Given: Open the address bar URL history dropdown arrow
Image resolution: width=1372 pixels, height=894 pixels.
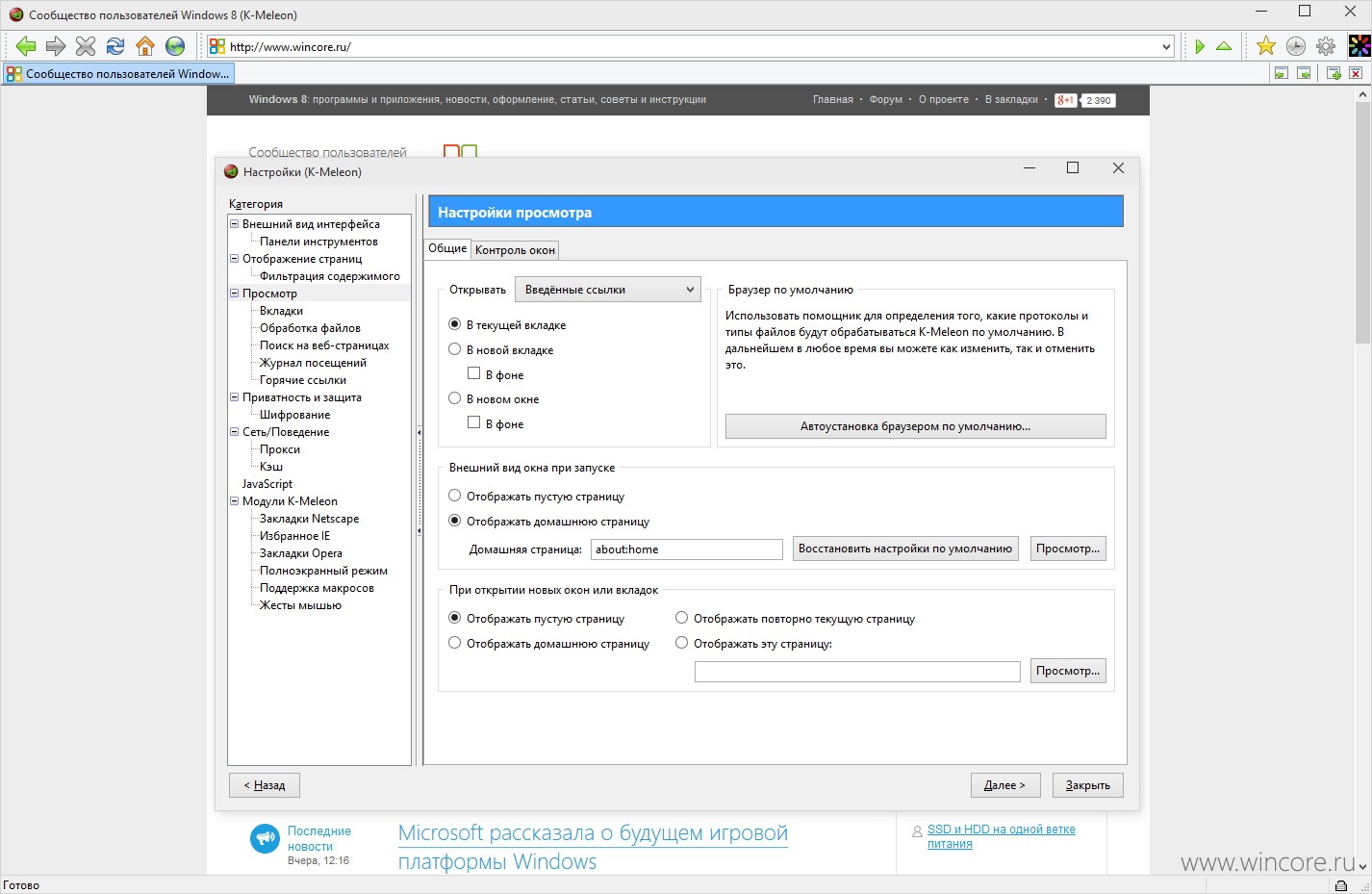Looking at the screenshot, I should click(x=1166, y=46).
